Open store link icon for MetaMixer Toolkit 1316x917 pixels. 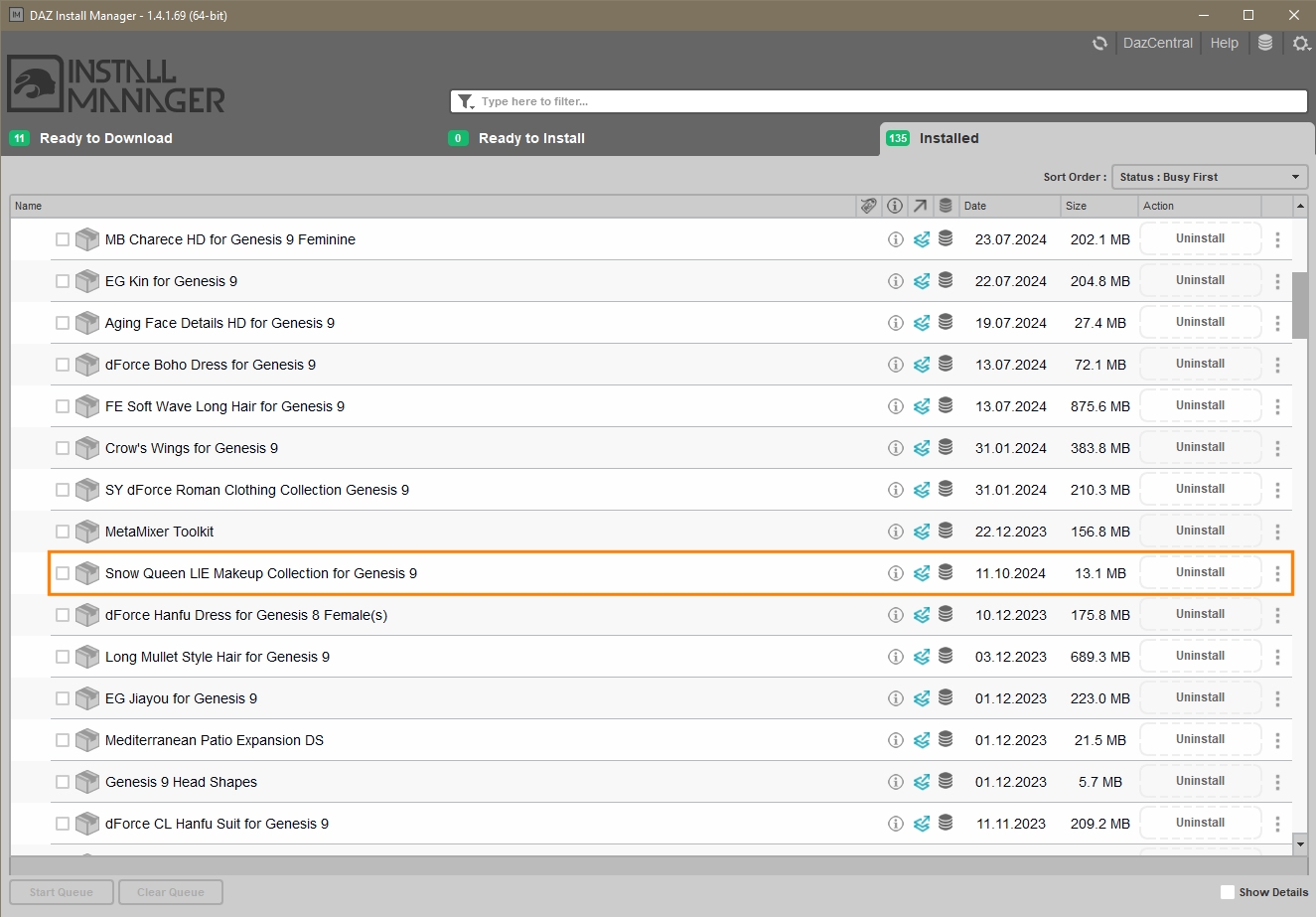tap(922, 532)
